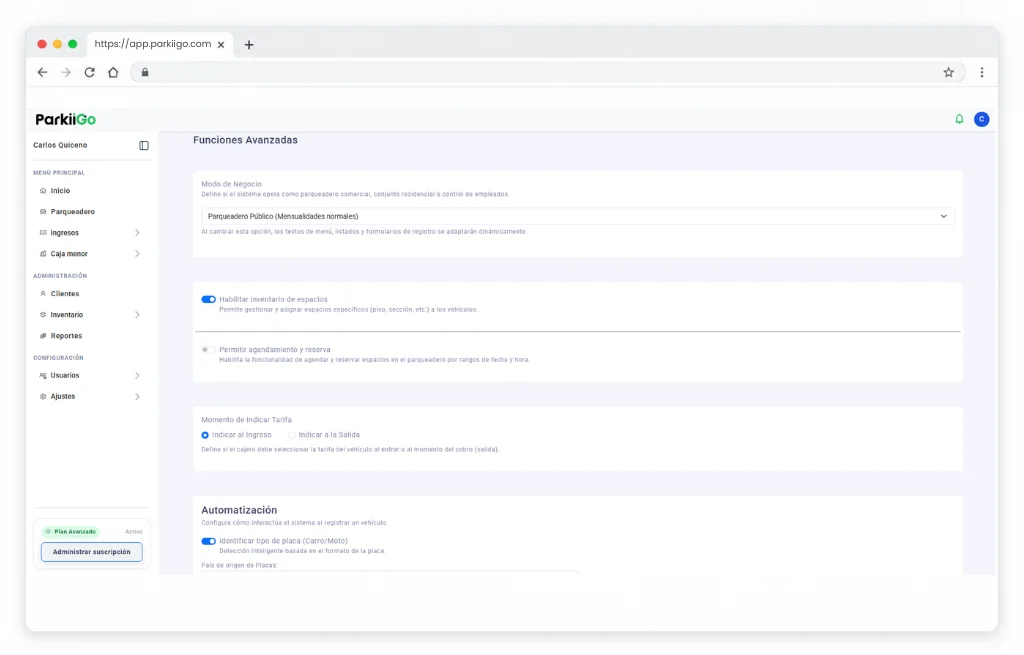Click the notifications bell icon

pos(959,119)
